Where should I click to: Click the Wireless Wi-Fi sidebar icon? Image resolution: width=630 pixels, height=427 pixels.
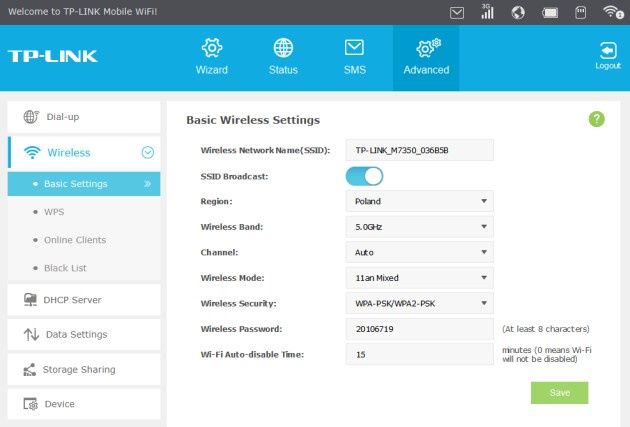[32, 153]
